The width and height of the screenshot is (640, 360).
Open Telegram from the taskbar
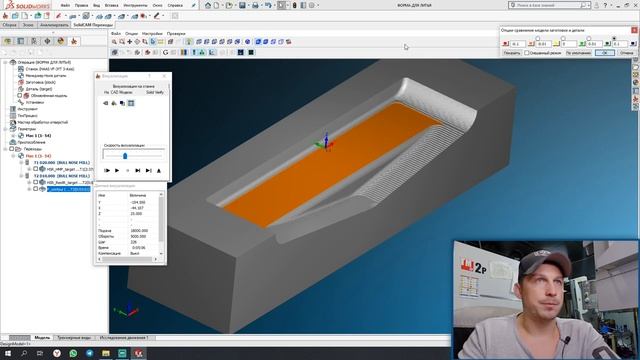[x=89, y=353]
